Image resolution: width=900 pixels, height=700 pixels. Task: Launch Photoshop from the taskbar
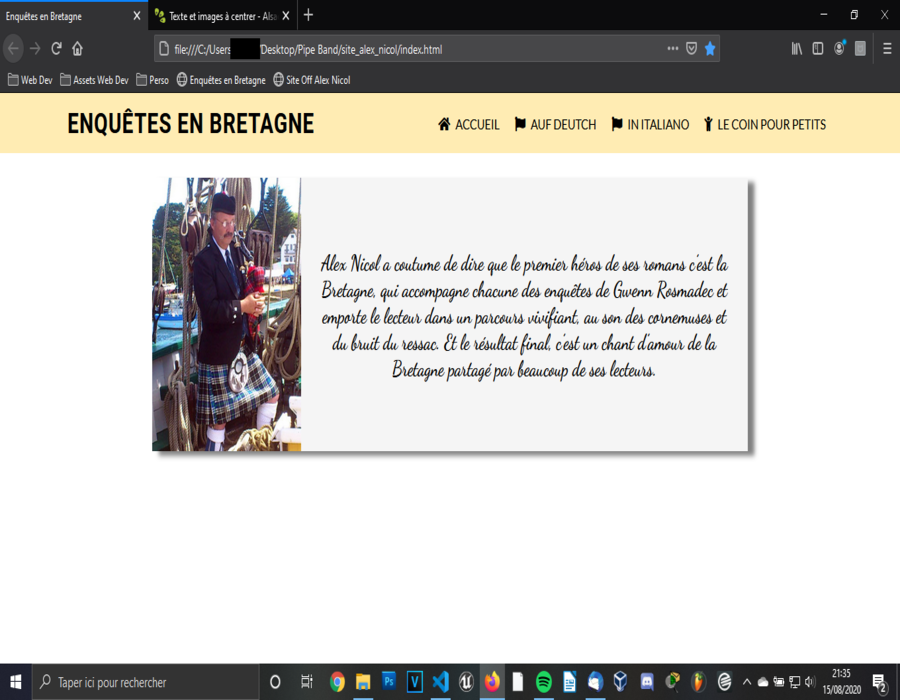click(389, 682)
